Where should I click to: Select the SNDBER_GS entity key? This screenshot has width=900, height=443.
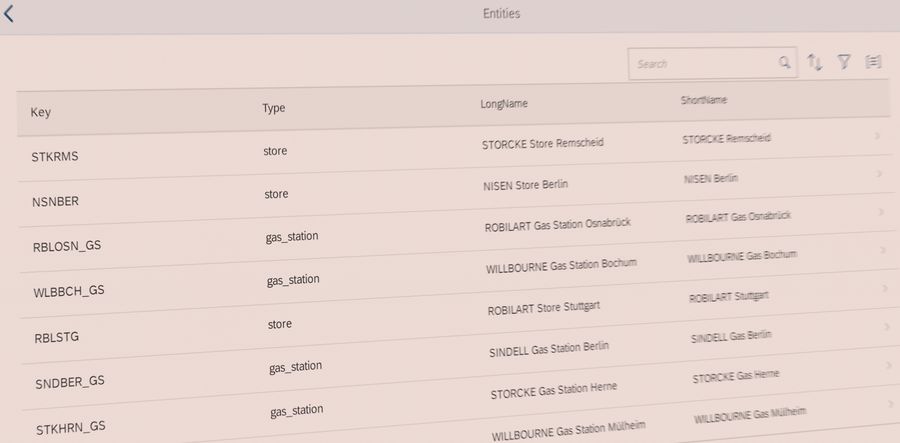pyautogui.click(x=70, y=381)
